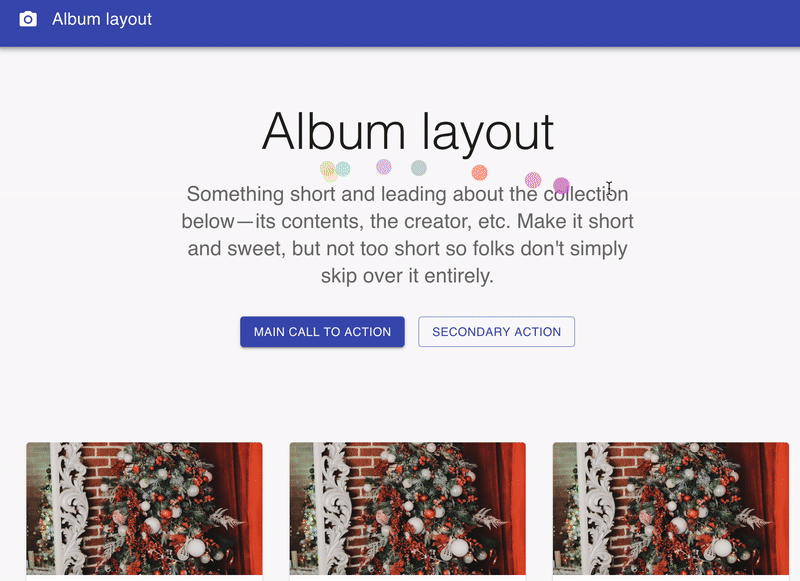Click the Secondary Action button
The image size is (800, 581).
click(x=496, y=332)
